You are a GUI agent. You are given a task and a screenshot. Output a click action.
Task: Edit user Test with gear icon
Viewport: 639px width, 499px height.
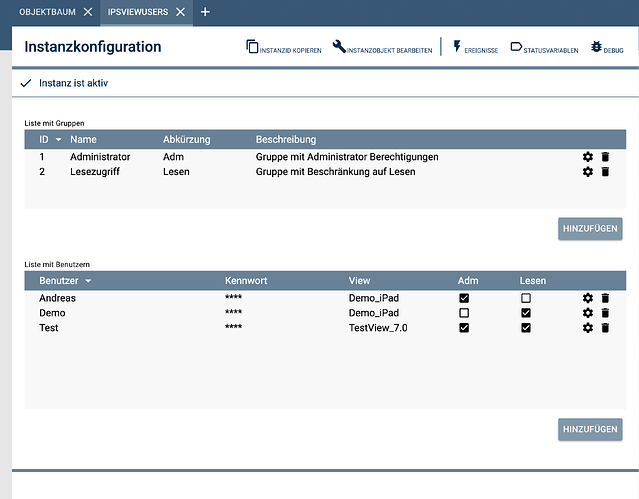[x=588, y=328]
